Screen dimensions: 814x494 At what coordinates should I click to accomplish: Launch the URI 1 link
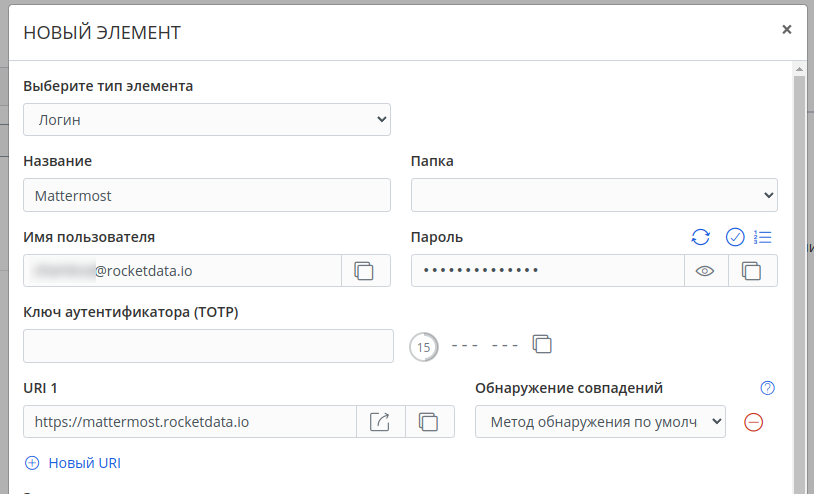point(380,422)
